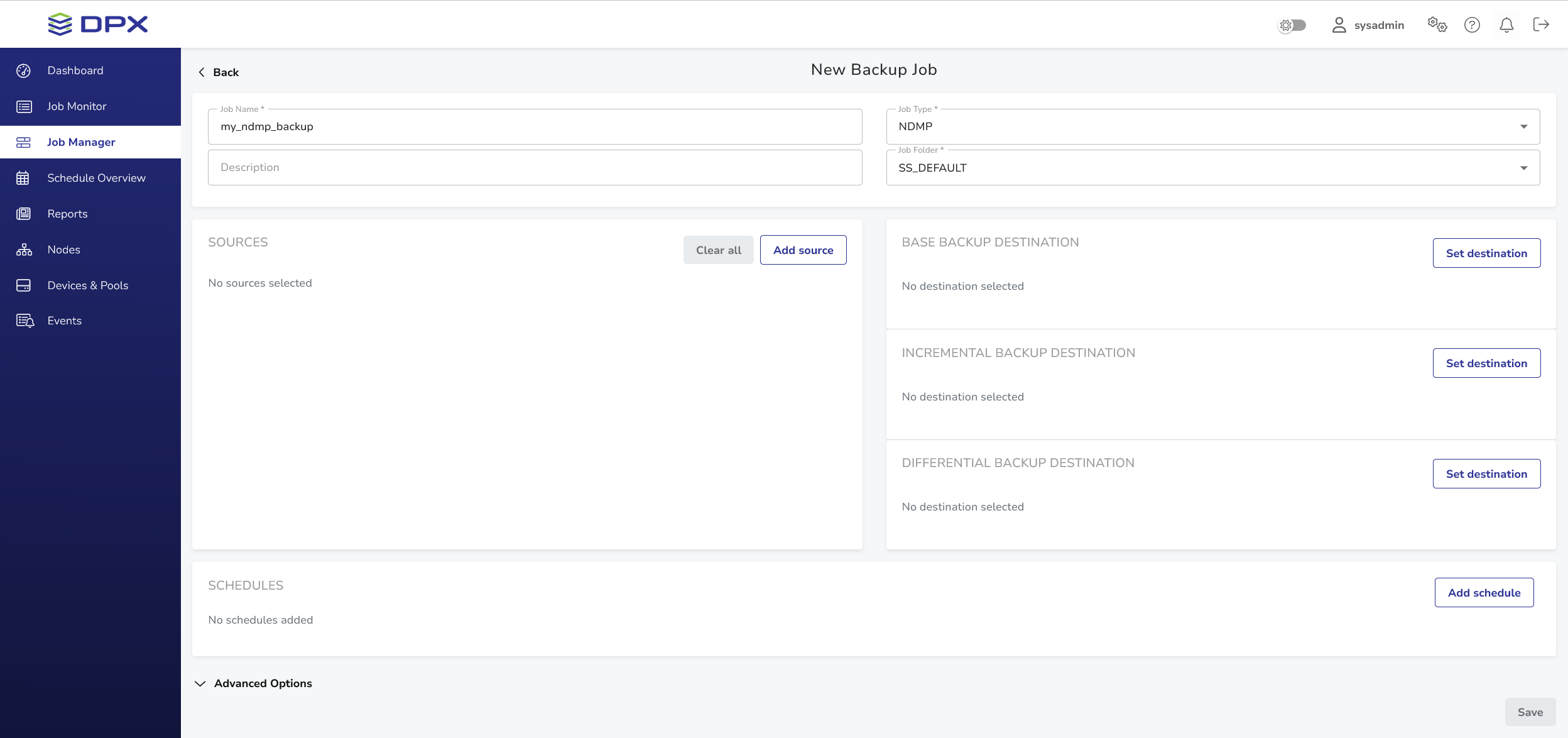The image size is (1568, 738).
Task: Open the Job Type NDMP dropdown
Action: point(1212,126)
